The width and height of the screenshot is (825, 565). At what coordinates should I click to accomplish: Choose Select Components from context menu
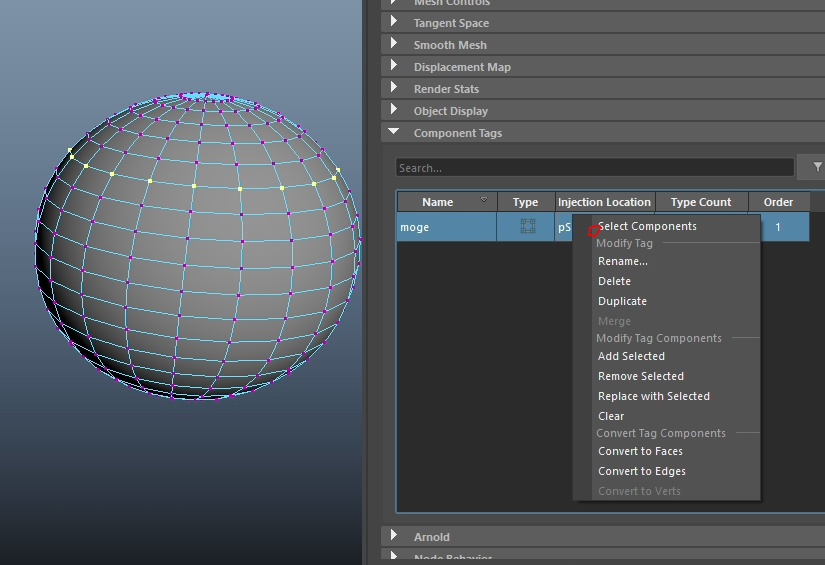tap(666, 226)
